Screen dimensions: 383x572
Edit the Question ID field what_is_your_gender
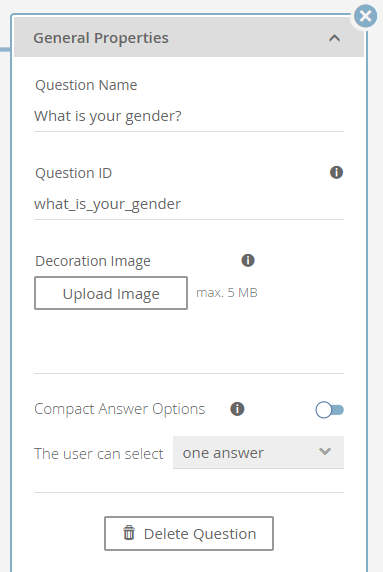189,204
